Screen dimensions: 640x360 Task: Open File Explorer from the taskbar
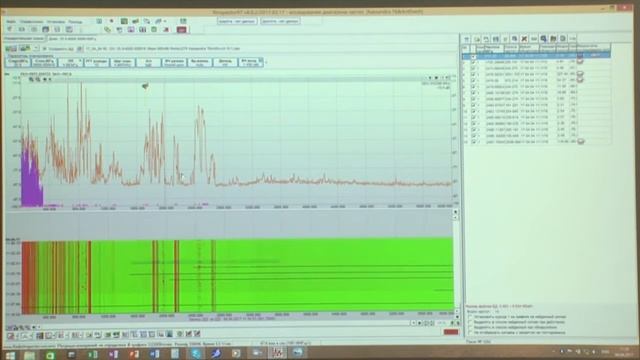(29, 355)
